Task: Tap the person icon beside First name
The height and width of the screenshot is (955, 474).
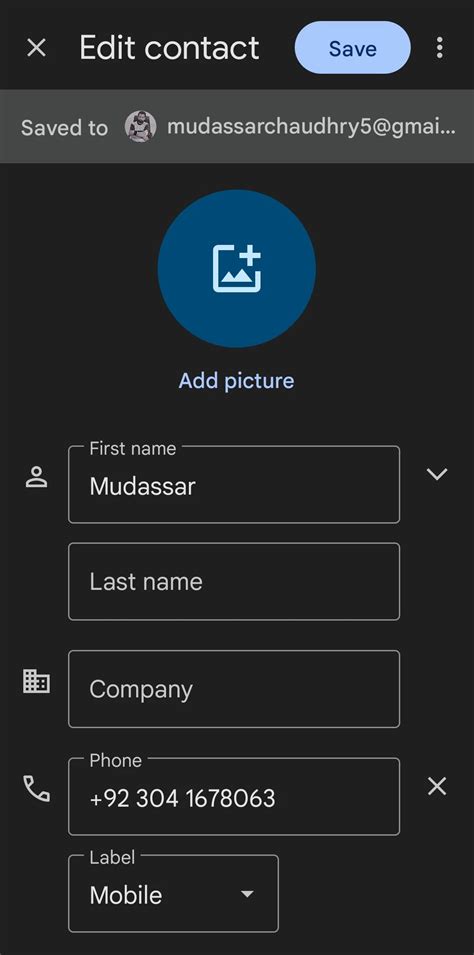Action: 37,477
